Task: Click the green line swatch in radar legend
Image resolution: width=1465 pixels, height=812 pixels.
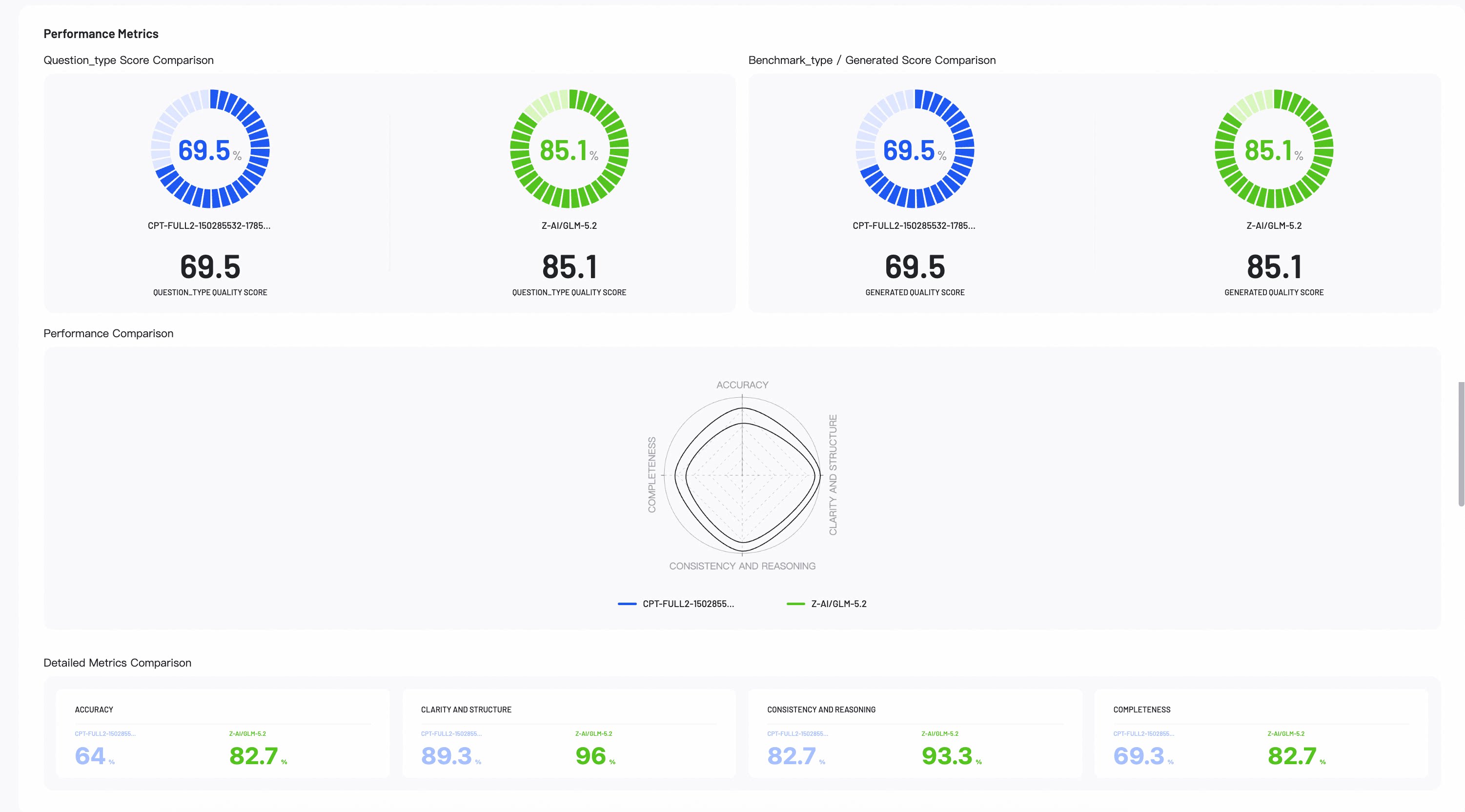Action: click(x=795, y=604)
